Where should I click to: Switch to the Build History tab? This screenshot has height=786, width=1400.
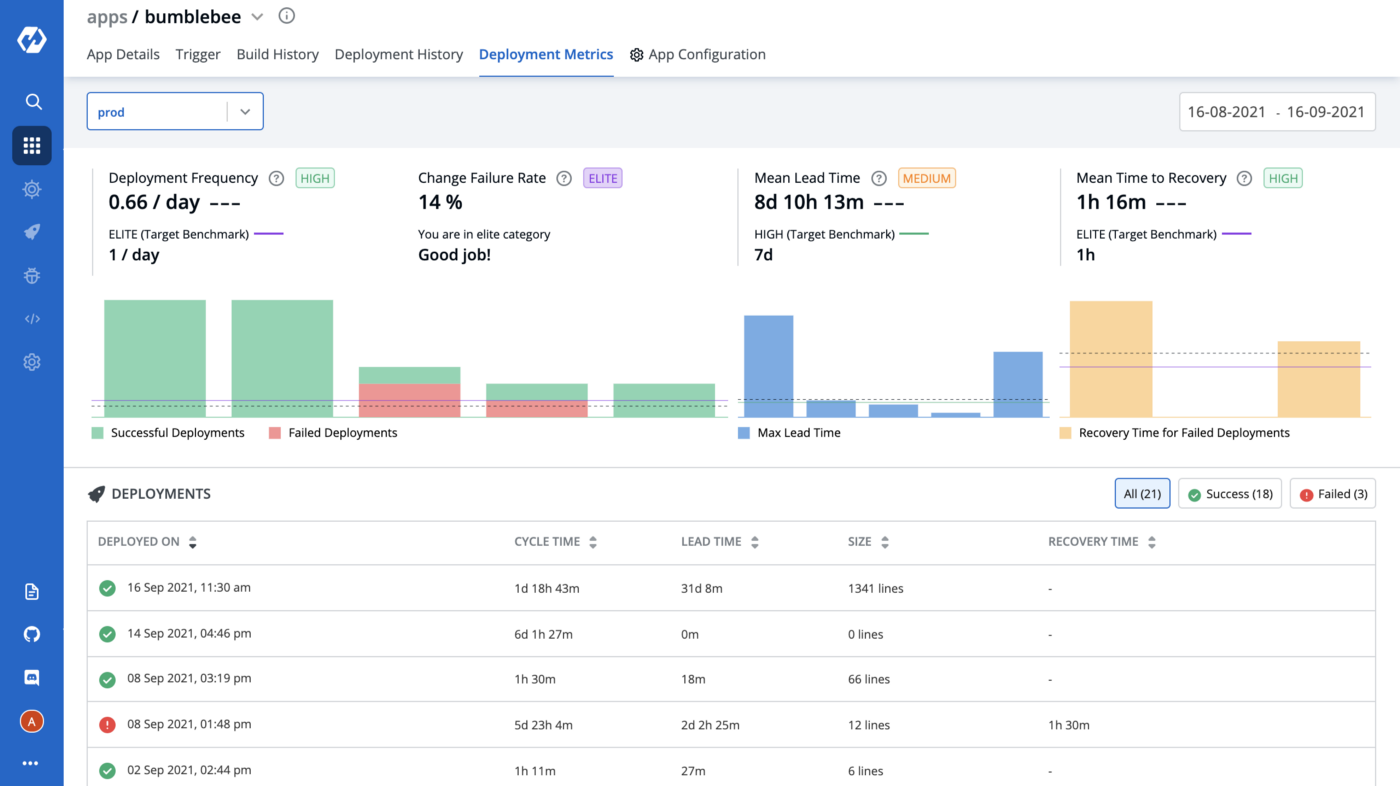(277, 55)
